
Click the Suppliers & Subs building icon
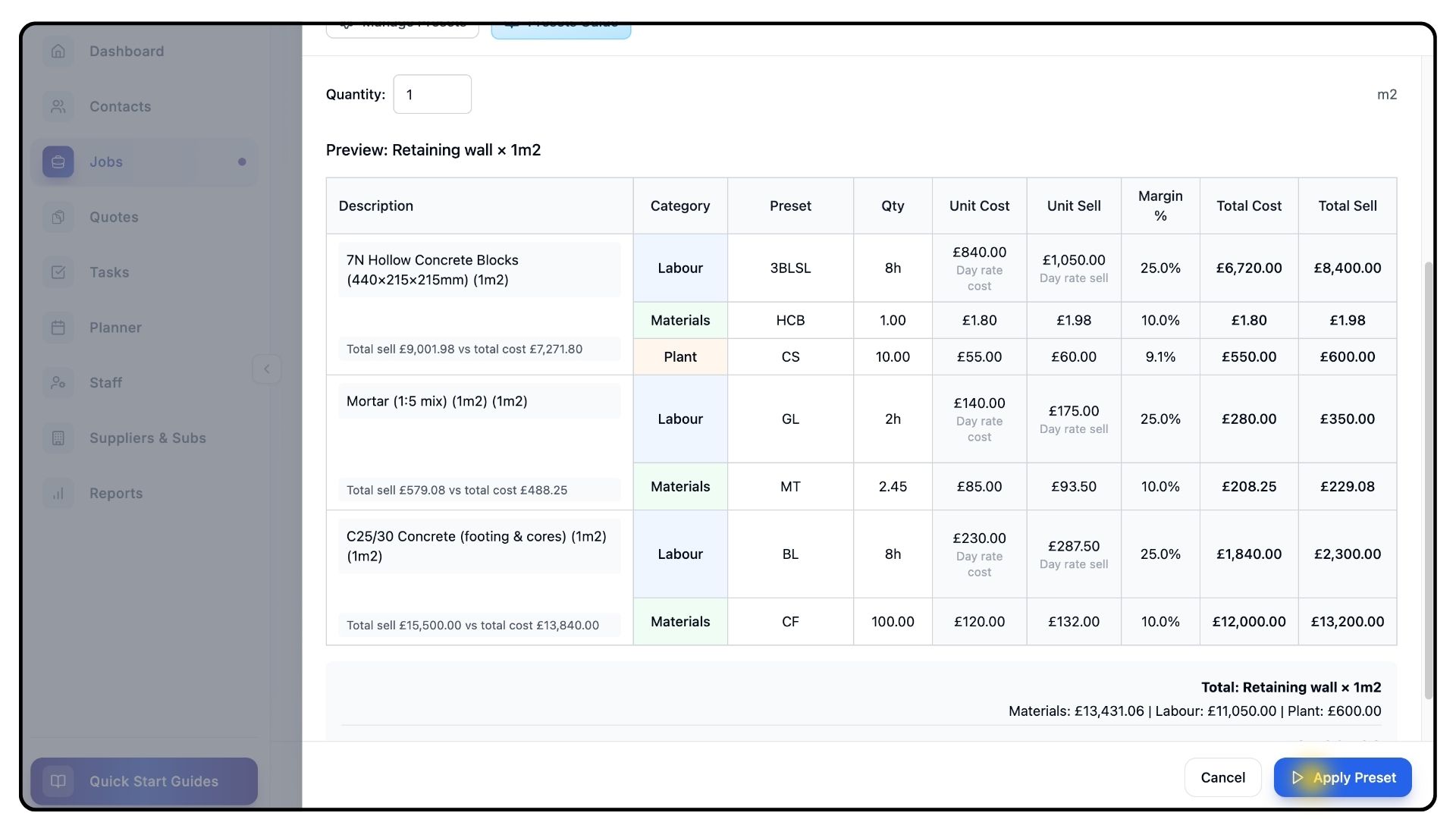pos(58,438)
